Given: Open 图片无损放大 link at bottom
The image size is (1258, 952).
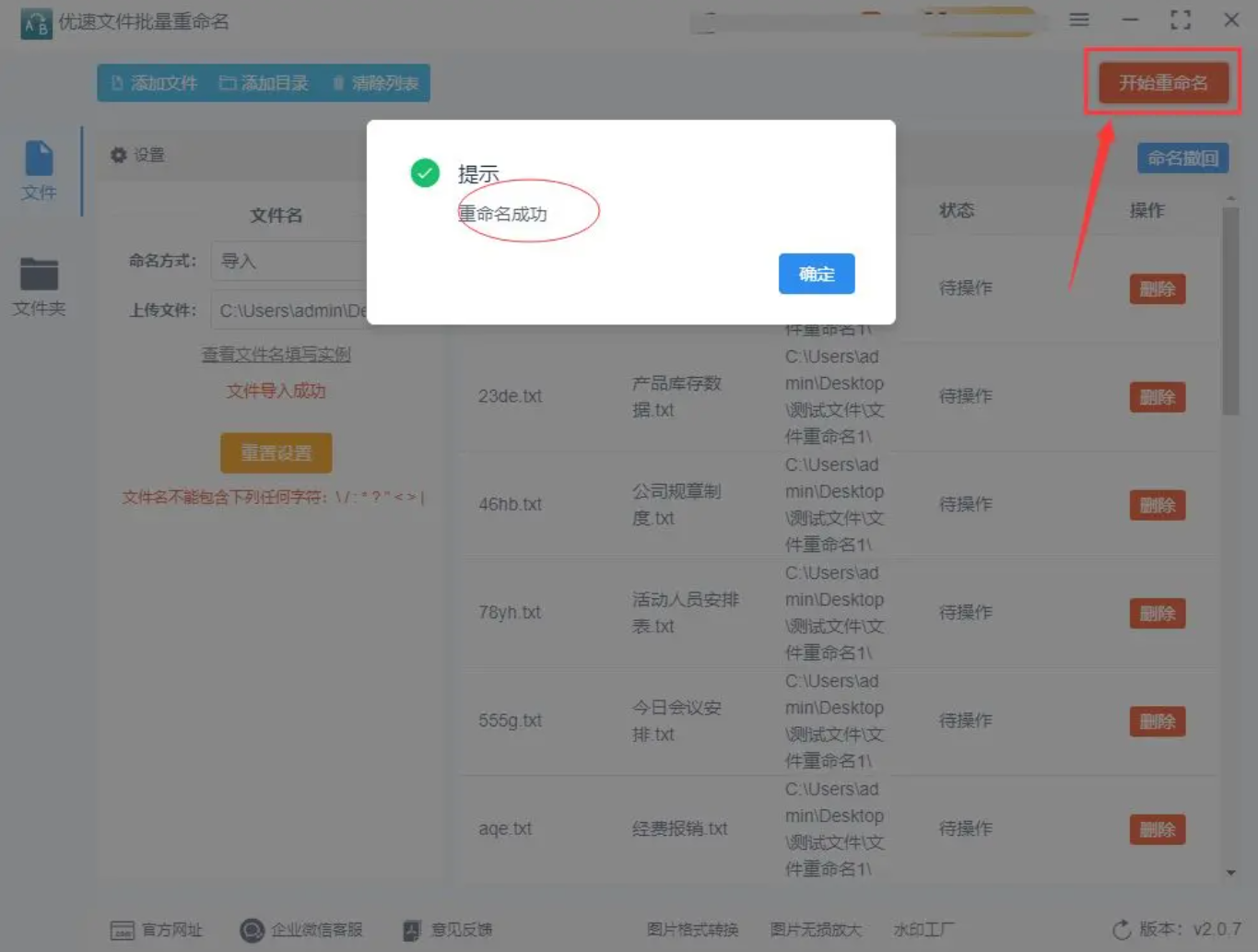Looking at the screenshot, I should [816, 930].
